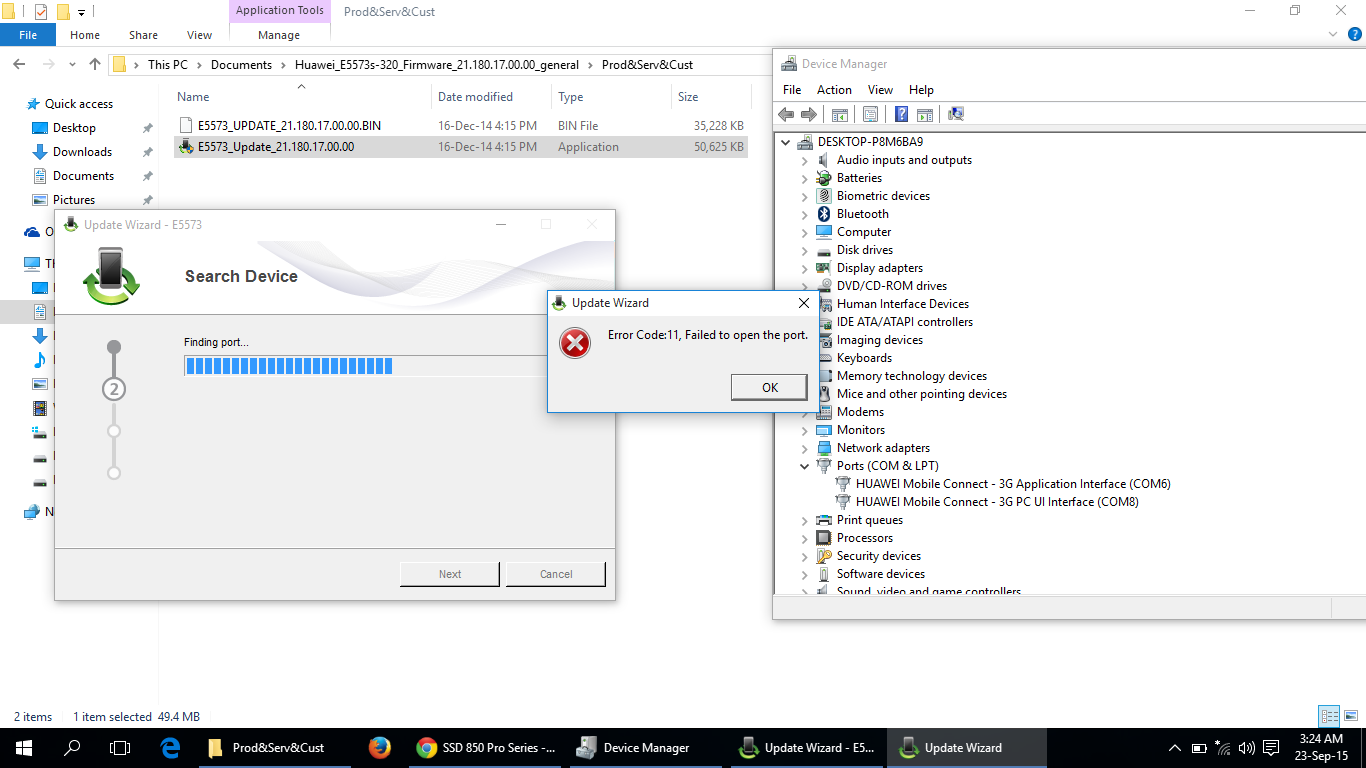The width and height of the screenshot is (1366, 768).
Task: Open Firefox from the taskbar
Action: [379, 748]
